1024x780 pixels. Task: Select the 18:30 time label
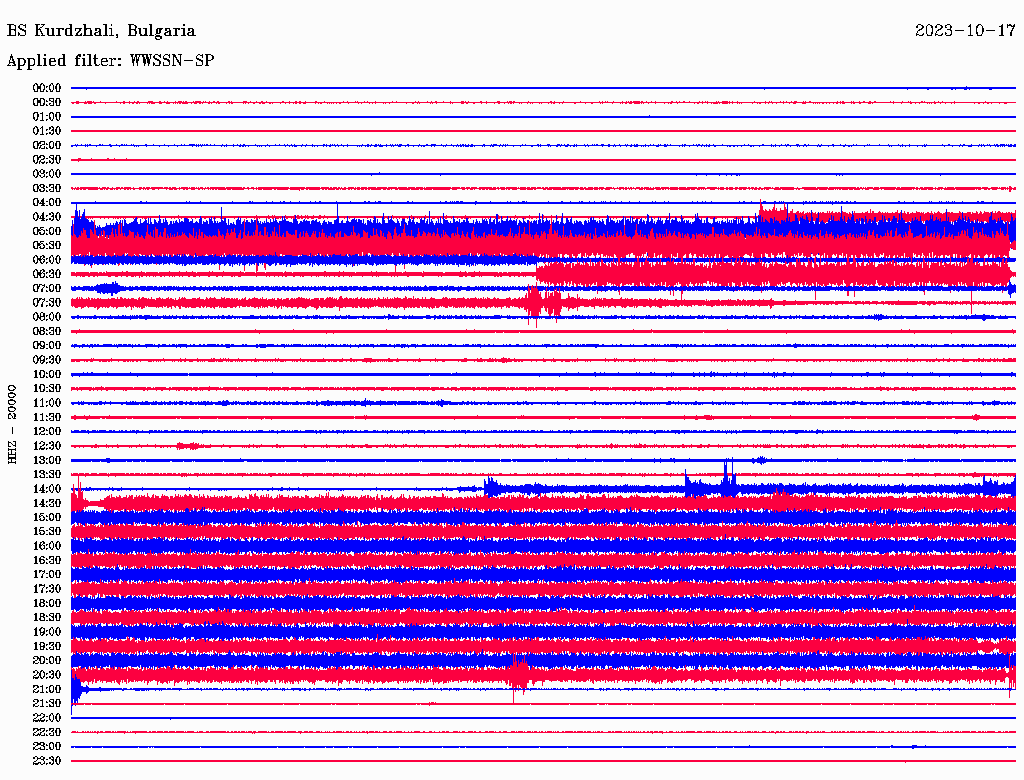pos(46,617)
